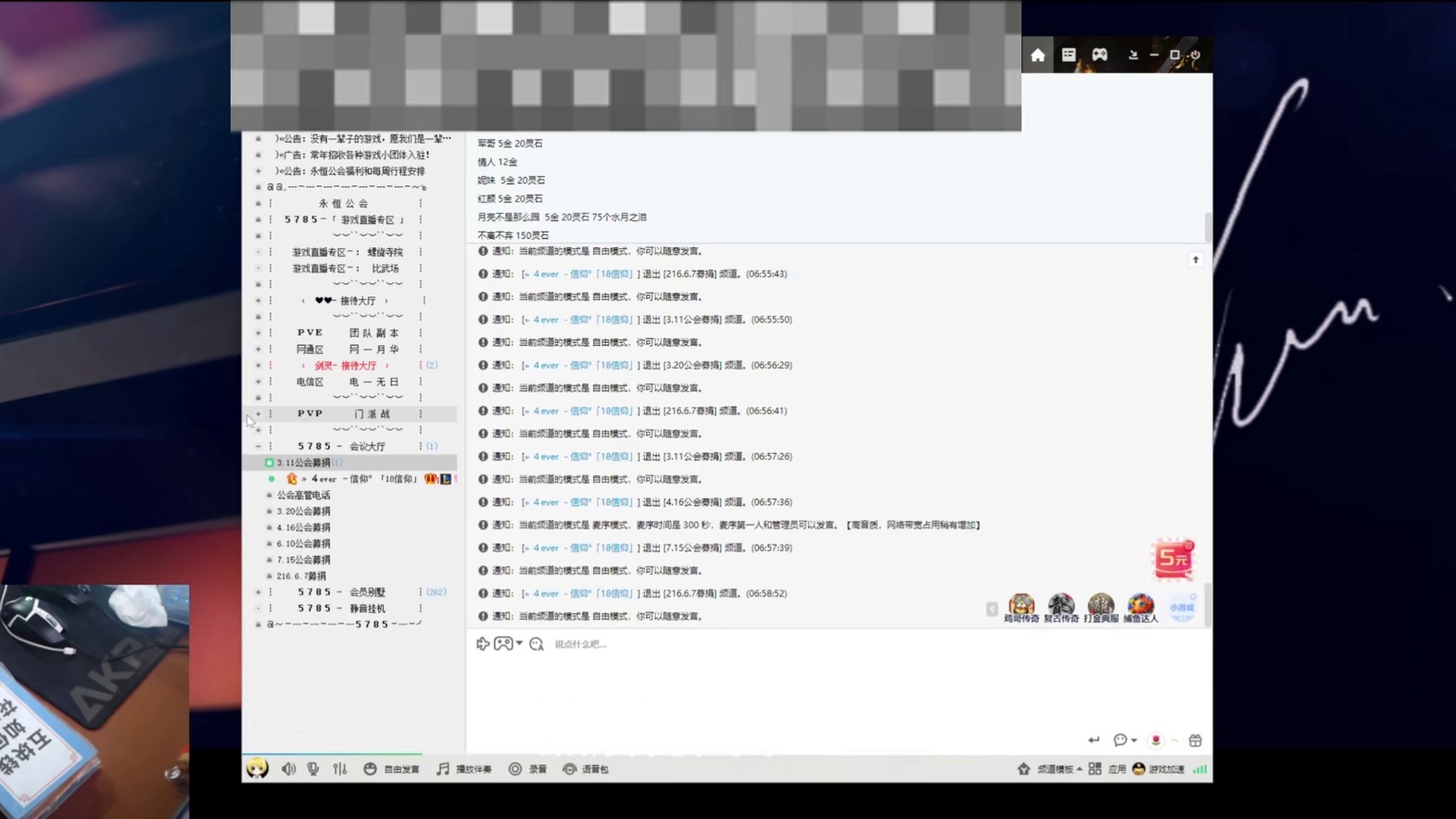Check the green network signal bars
The width and height of the screenshot is (1456, 819).
[1200, 769]
